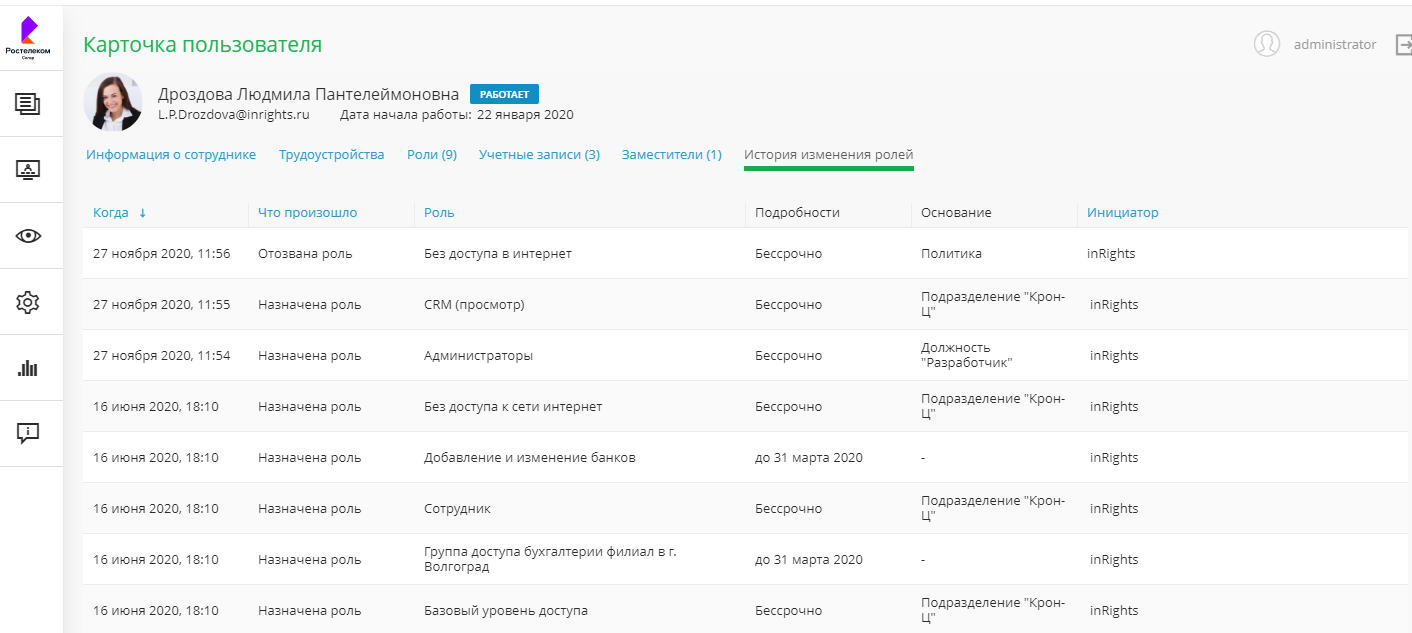The image size is (1412, 633).
Task: Sort by the Что произошло column
Action: coord(307,213)
